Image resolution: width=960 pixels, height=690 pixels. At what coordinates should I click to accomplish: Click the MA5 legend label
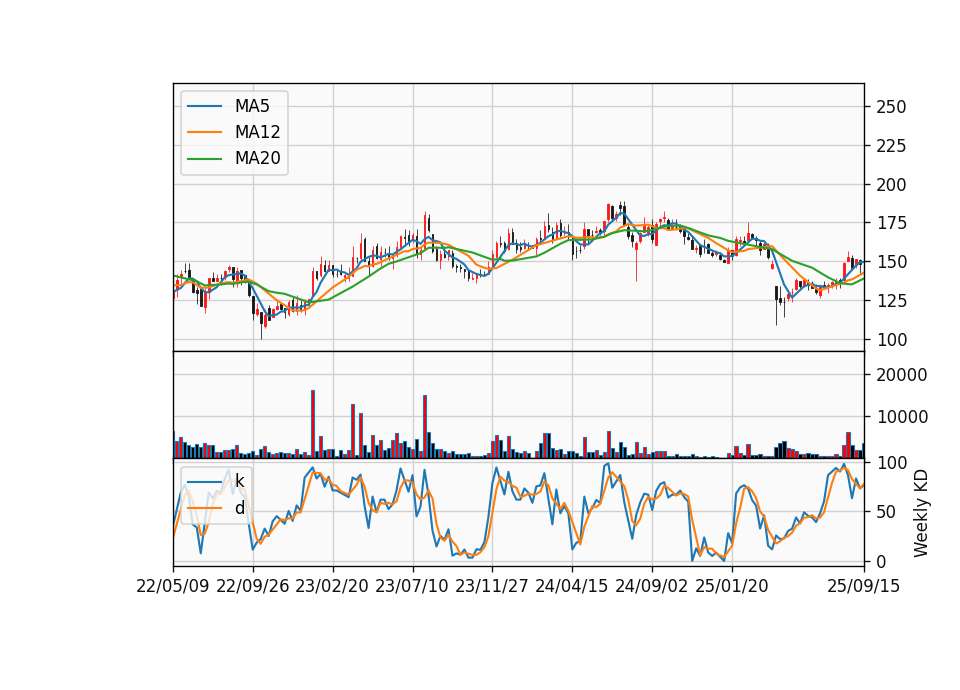[252, 106]
